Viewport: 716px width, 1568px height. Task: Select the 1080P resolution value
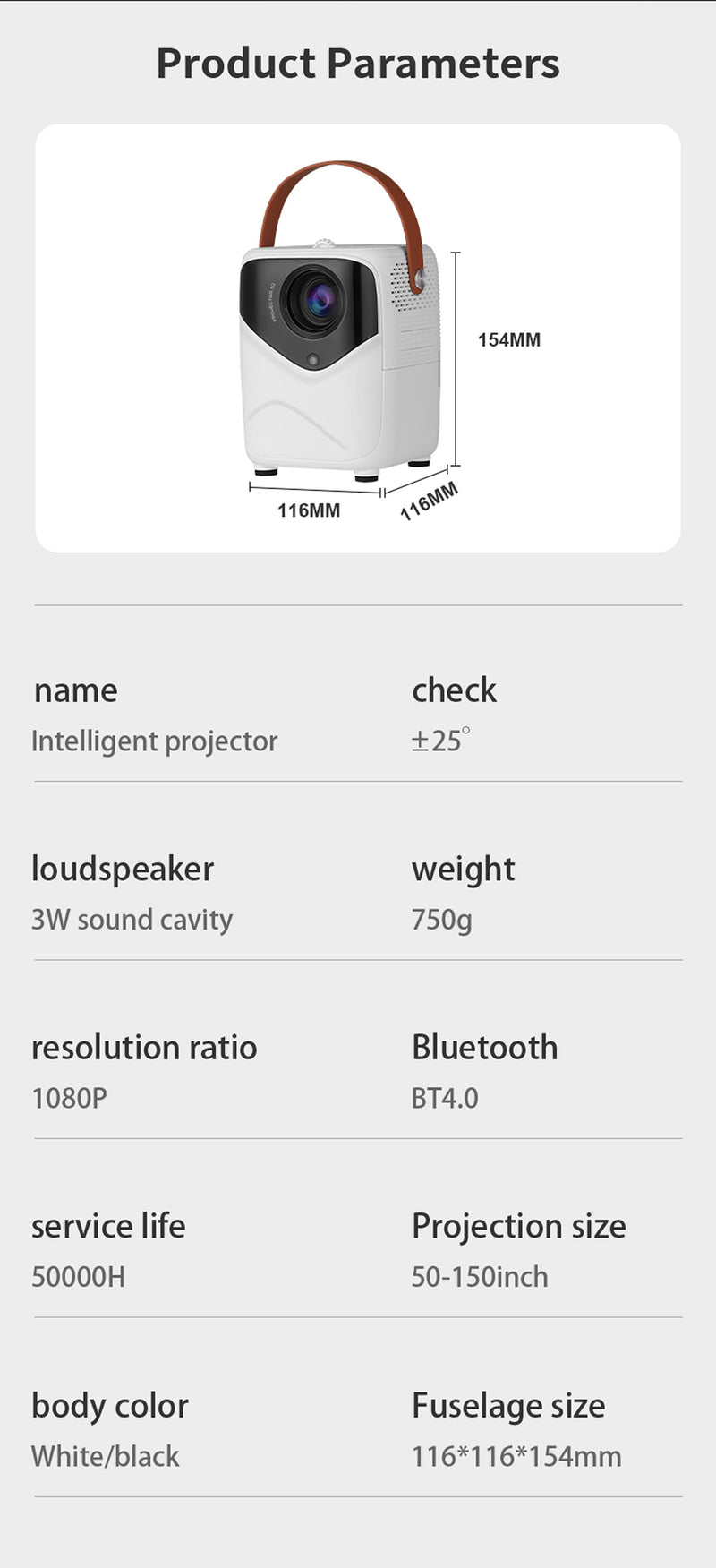click(69, 1098)
